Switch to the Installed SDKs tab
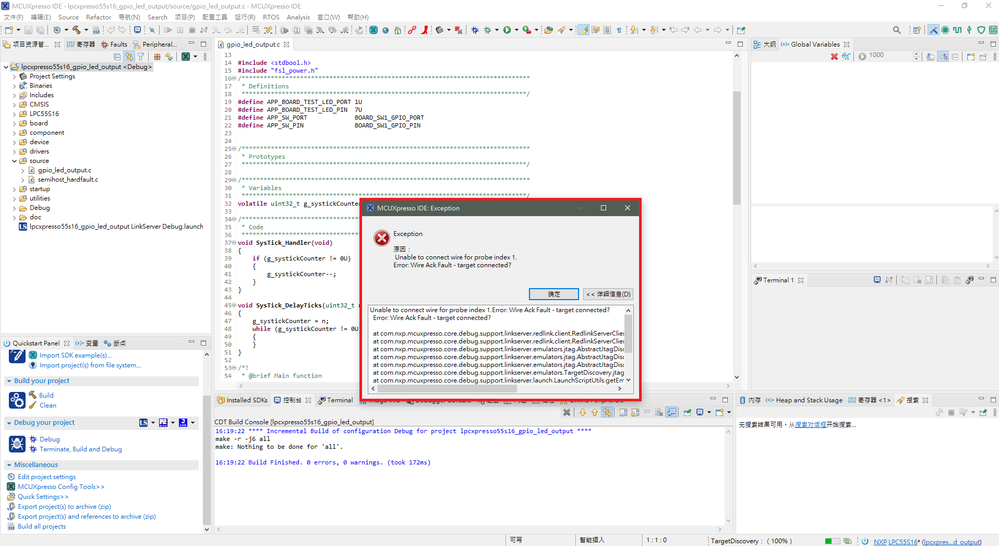Viewport: 999px width, 546px height. point(243,400)
